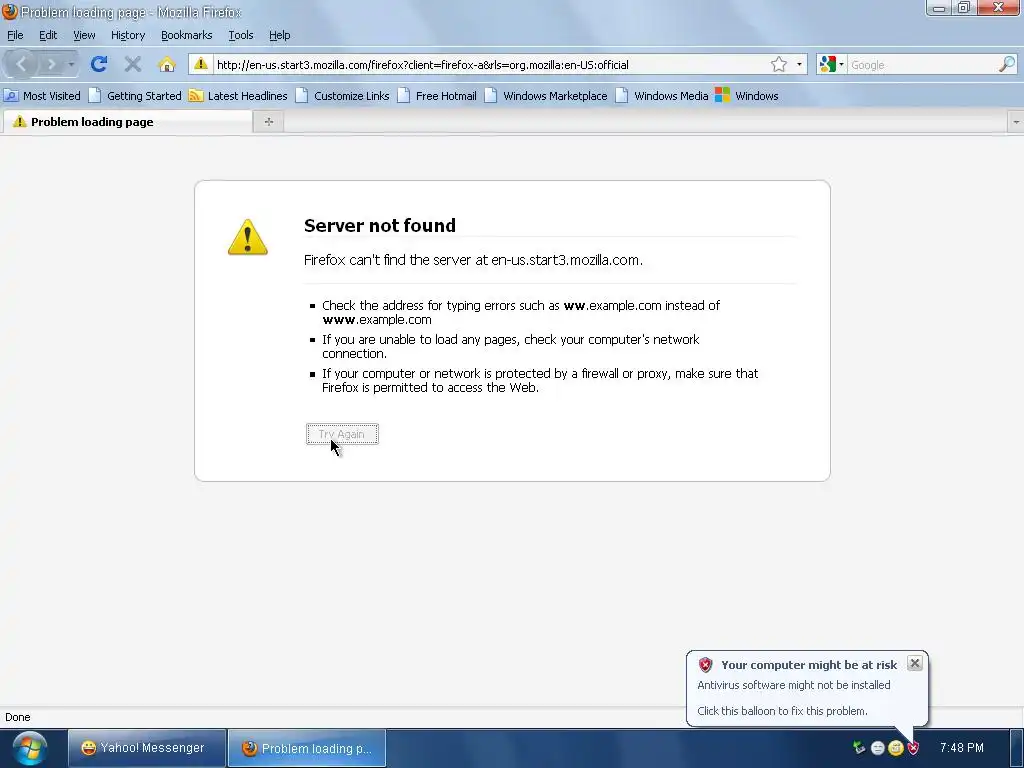This screenshot has height=768, width=1024.
Task: Open the Windows Media bookmark
Action: [x=662, y=96]
